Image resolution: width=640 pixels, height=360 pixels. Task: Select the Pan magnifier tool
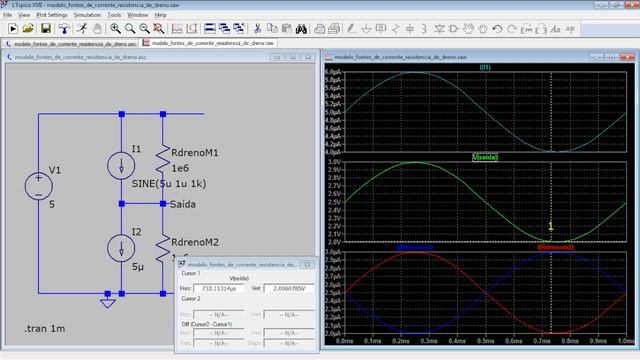[x=130, y=29]
